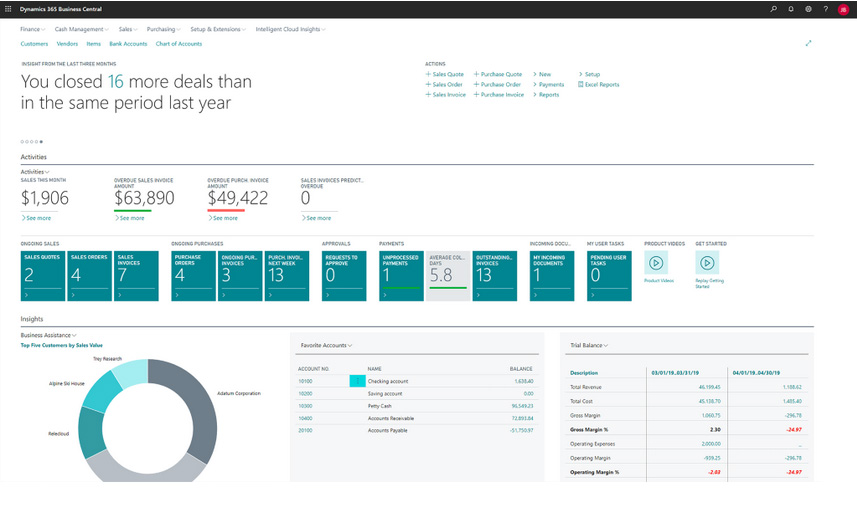Image resolution: width=857 pixels, height=507 pixels.
Task: Expand Setup & Extensions menu
Action: (218, 30)
